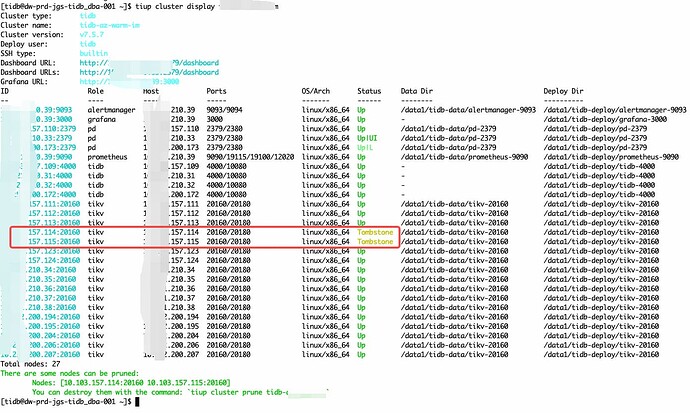This screenshot has width=690, height=413.
Task: Open the 'Dashboard URLs:' link ending in /dashboard
Action: coord(149,72)
